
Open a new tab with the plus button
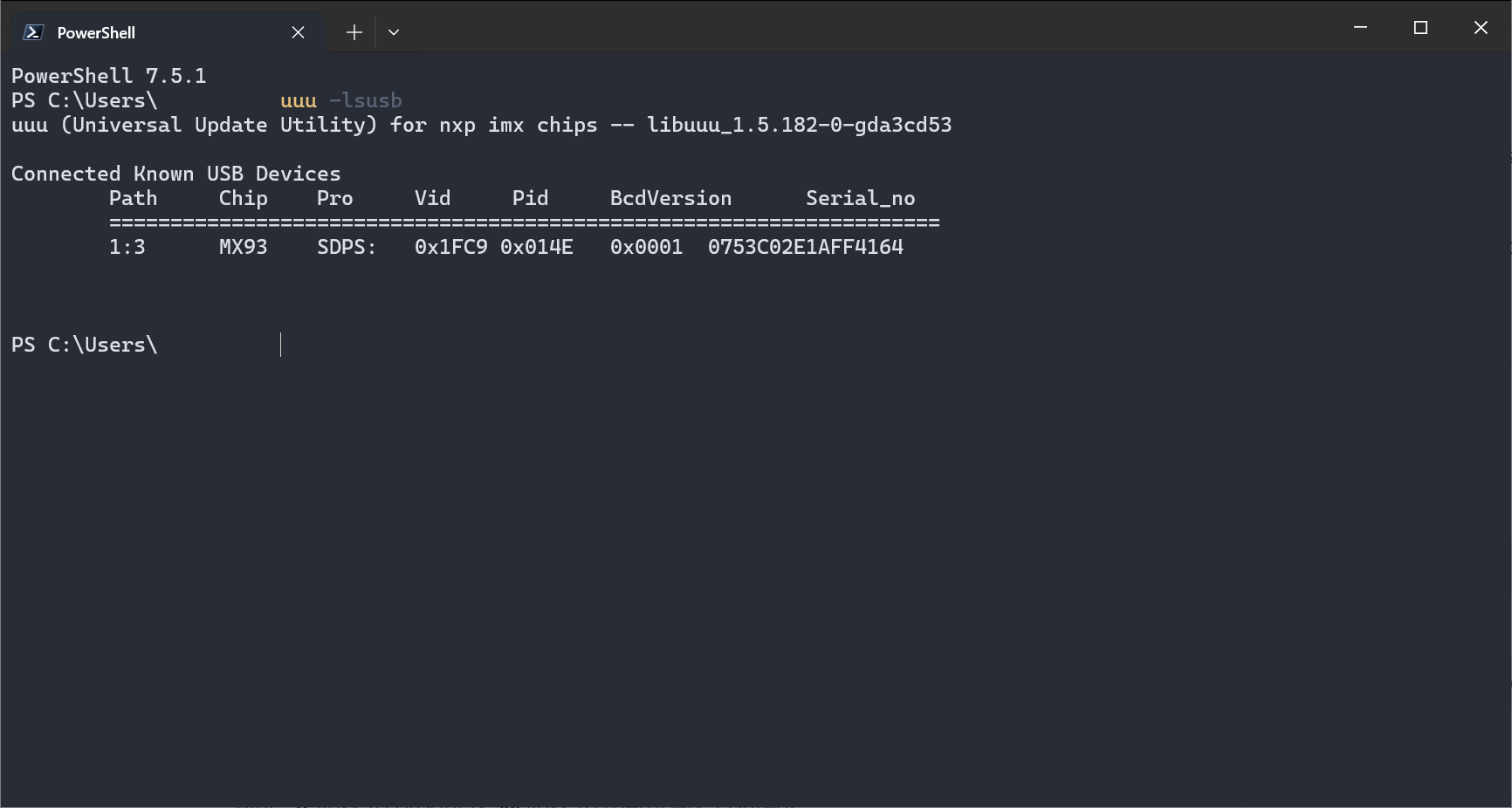tap(354, 31)
